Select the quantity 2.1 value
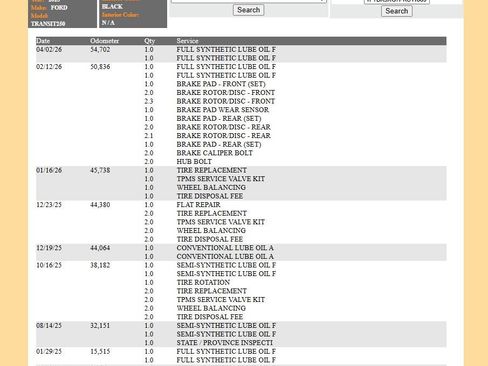488x366 pixels. click(149, 136)
